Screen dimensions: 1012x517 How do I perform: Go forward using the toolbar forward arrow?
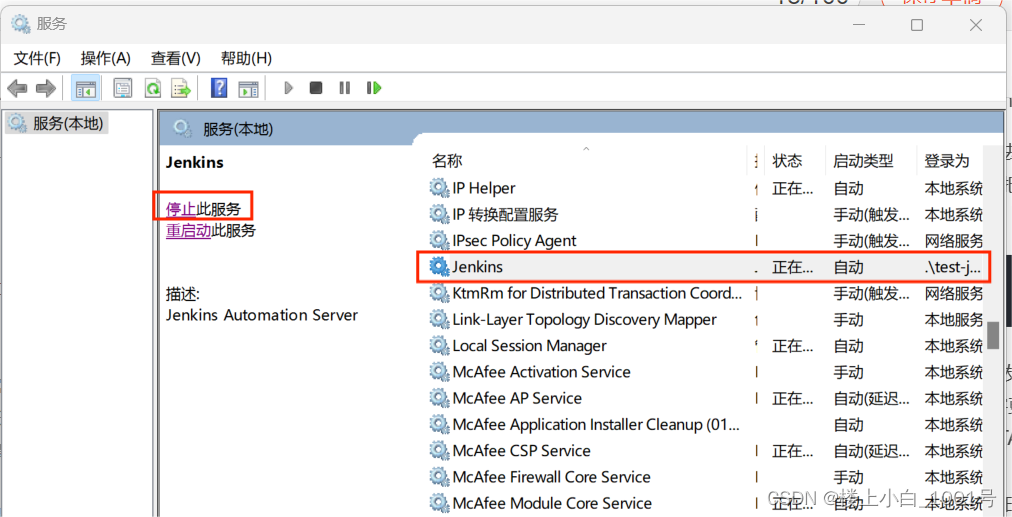coord(45,88)
